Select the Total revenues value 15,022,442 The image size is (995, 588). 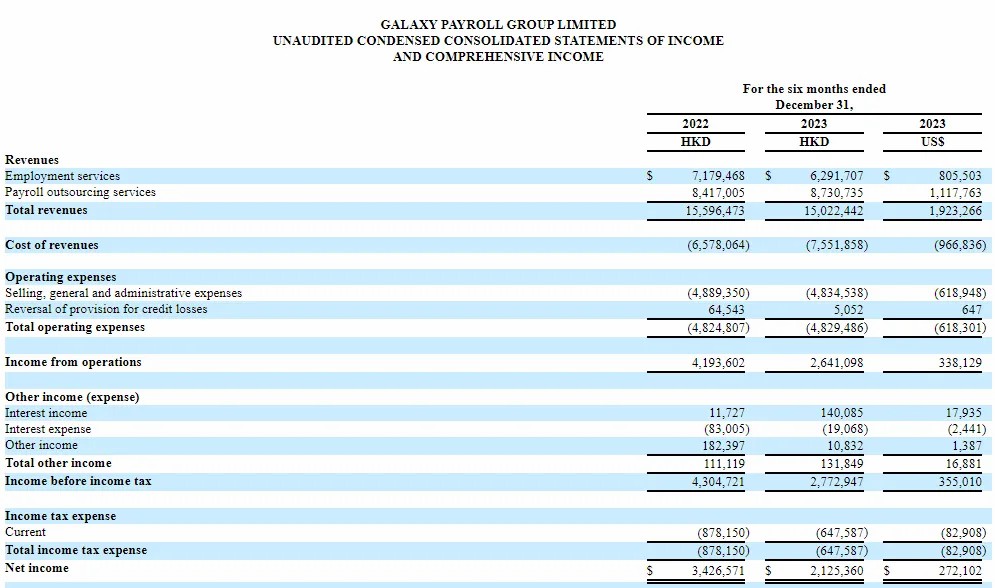[x=834, y=211]
